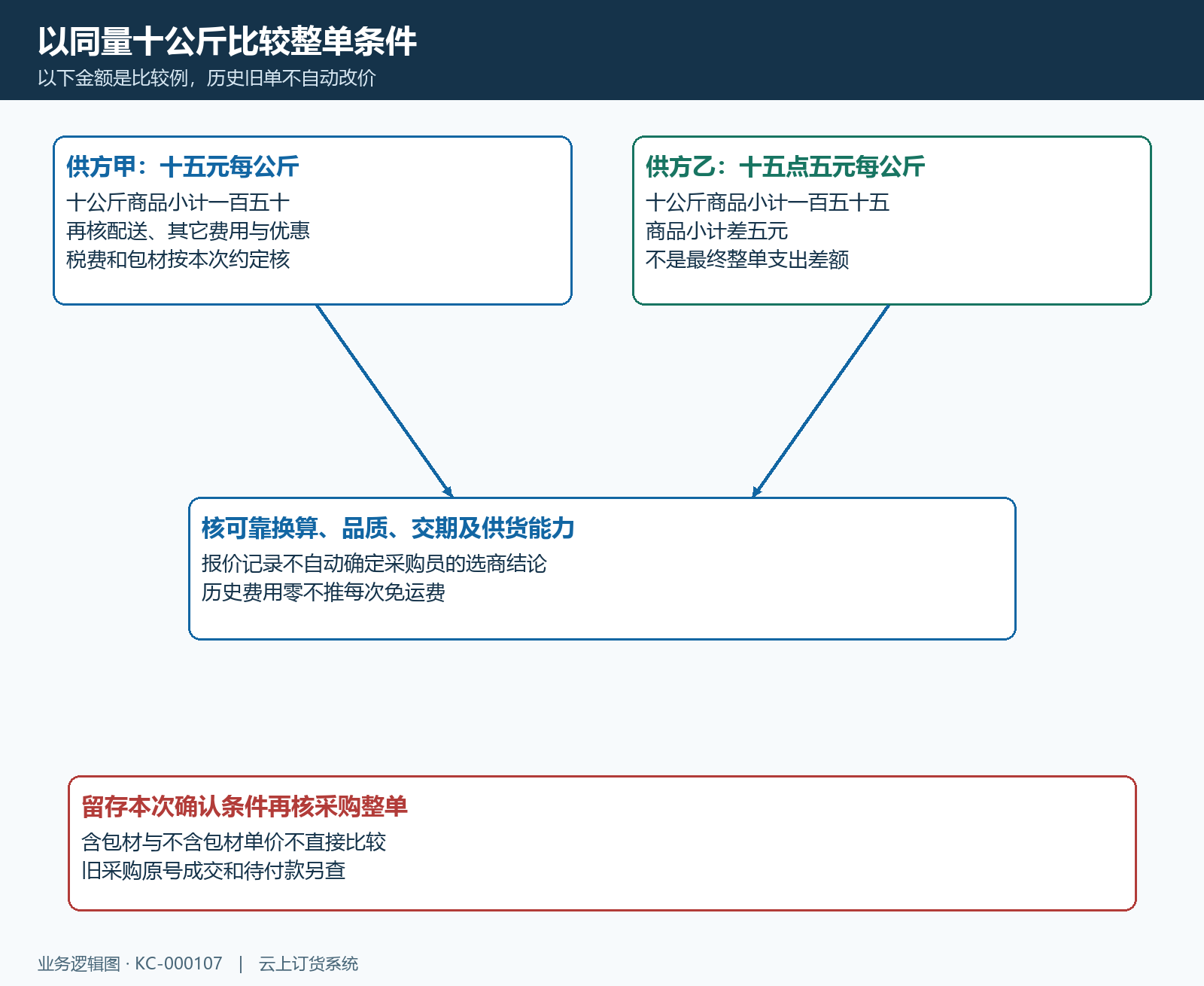Select heading 供方甲：十五元每公斤
Viewport: 1204px width, 986px height.
[x=183, y=166]
